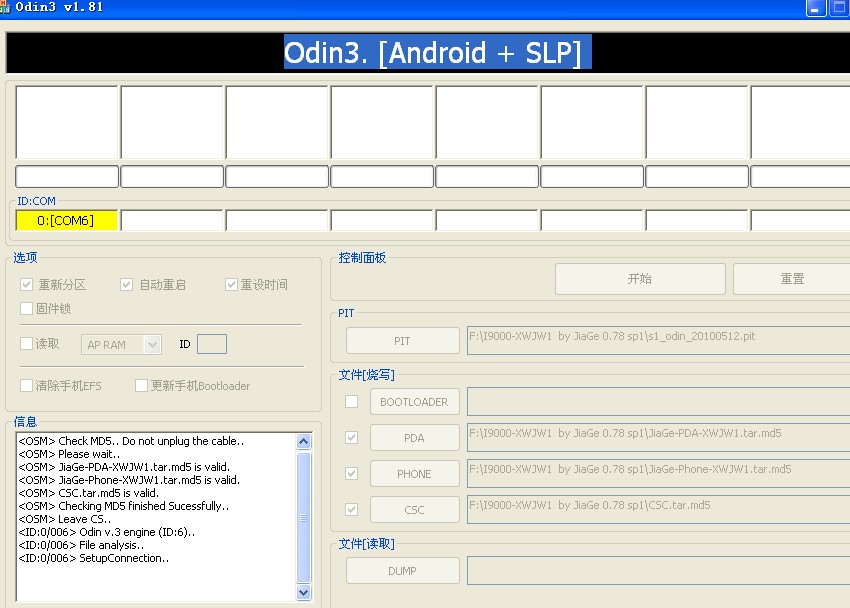Click the PIT file path field
This screenshot has height=608, width=850.
pos(658,340)
